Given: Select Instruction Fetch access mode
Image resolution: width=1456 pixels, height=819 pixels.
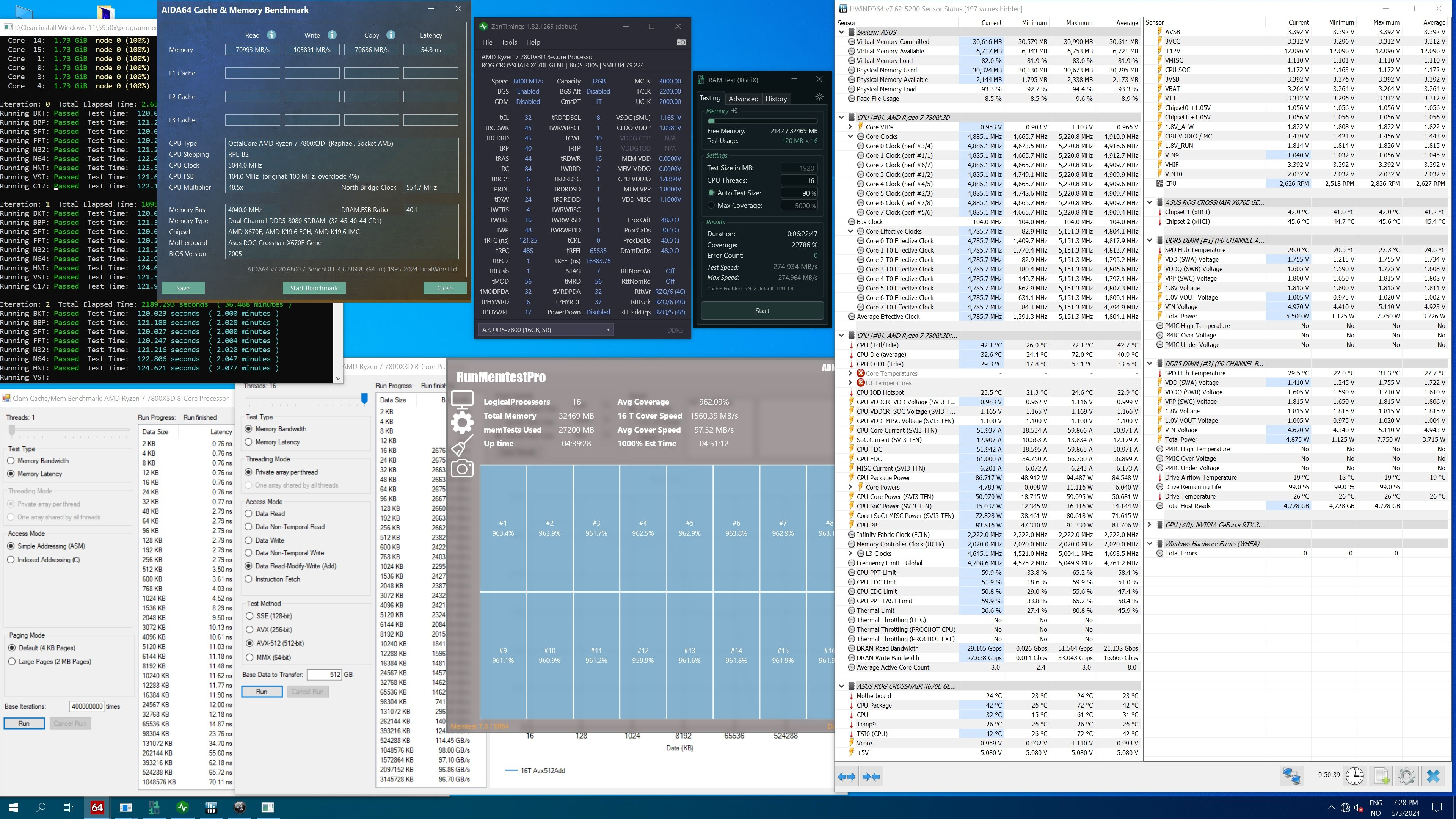Looking at the screenshot, I should pos(272,579).
